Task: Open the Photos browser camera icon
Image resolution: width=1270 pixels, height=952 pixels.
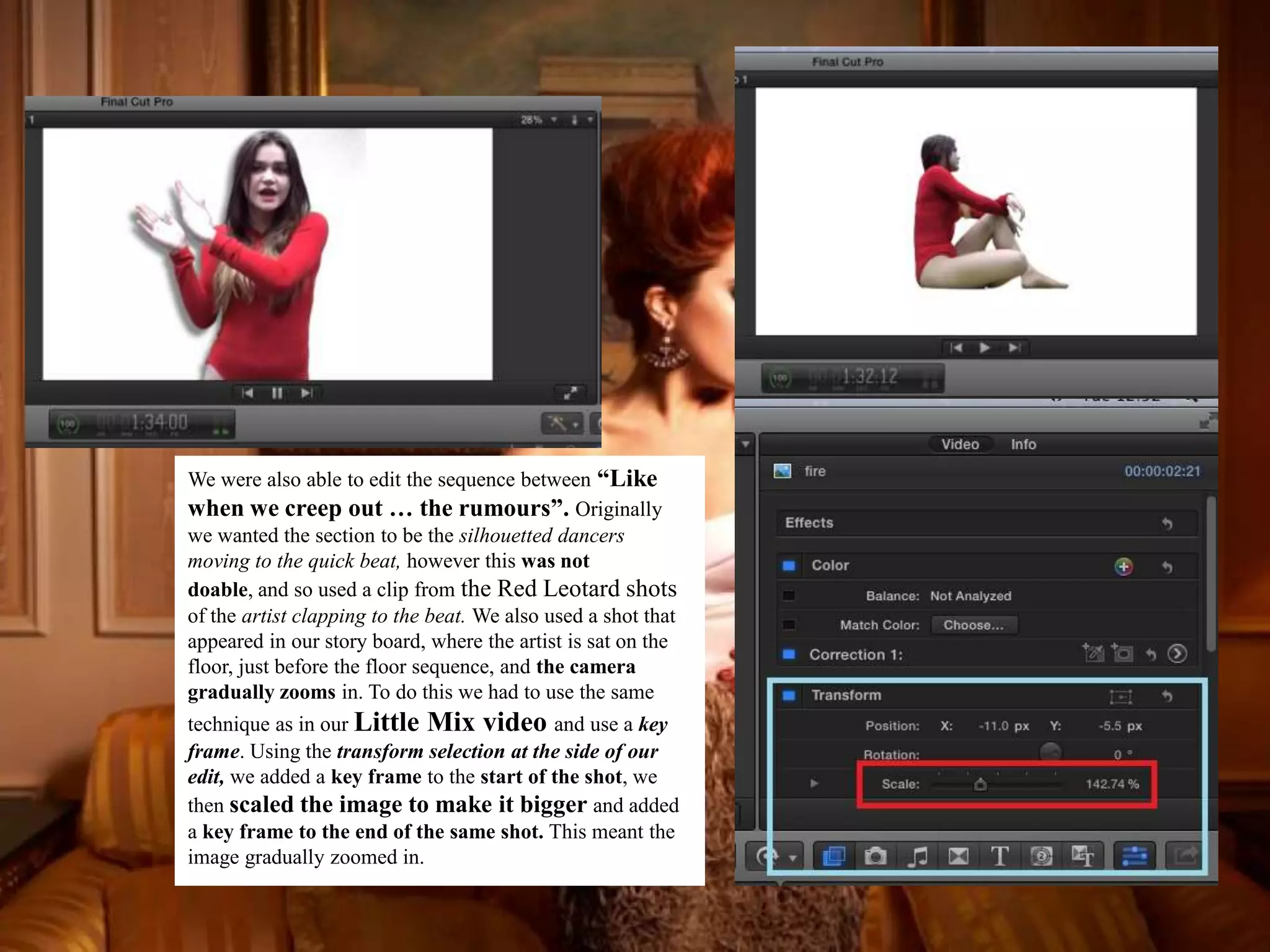Action: click(875, 857)
